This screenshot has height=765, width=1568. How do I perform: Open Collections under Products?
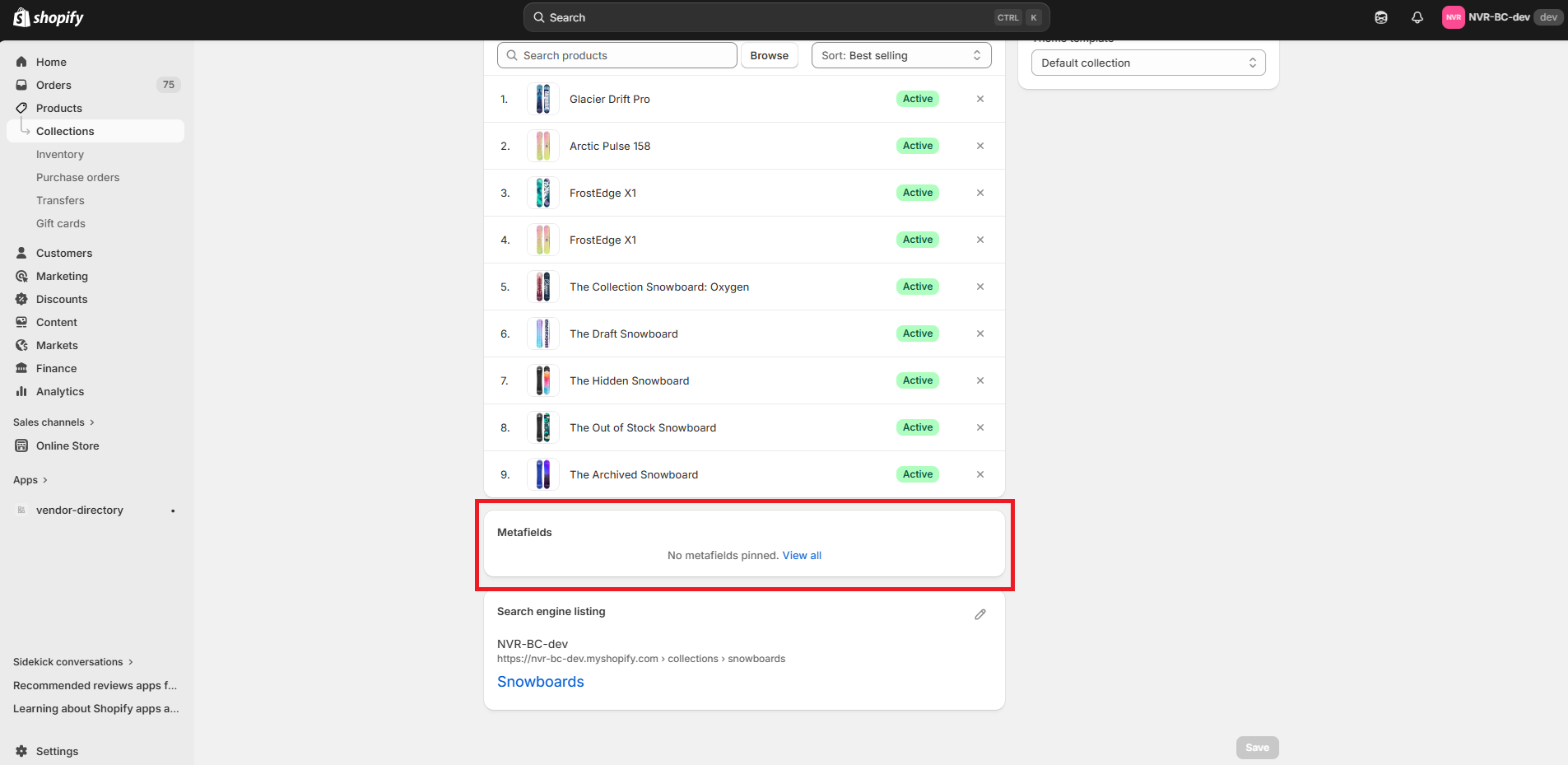pos(95,131)
